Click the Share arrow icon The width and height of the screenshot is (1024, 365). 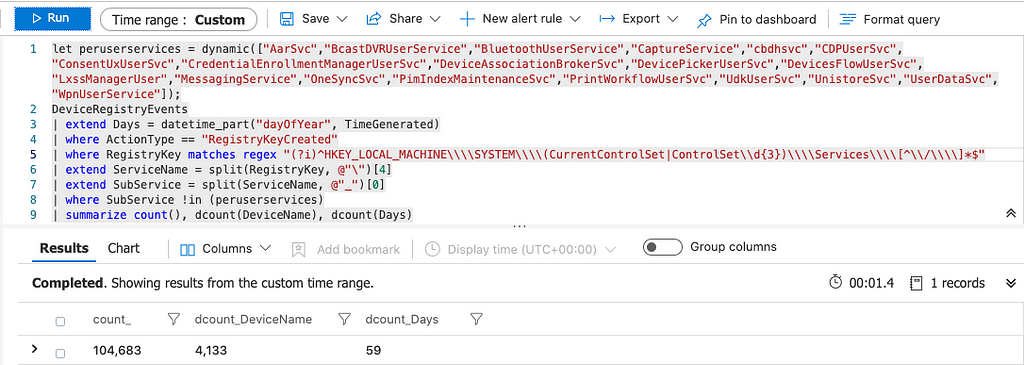(x=374, y=19)
